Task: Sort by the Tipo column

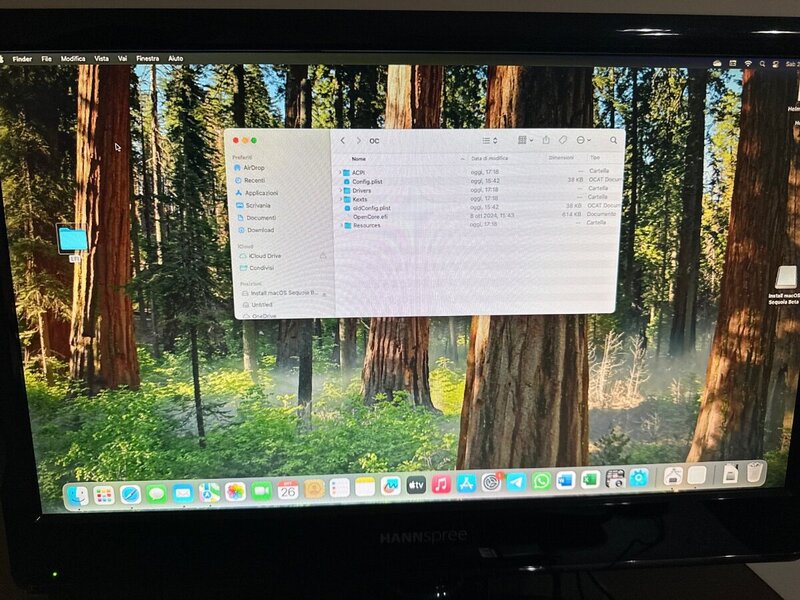Action: (x=595, y=158)
